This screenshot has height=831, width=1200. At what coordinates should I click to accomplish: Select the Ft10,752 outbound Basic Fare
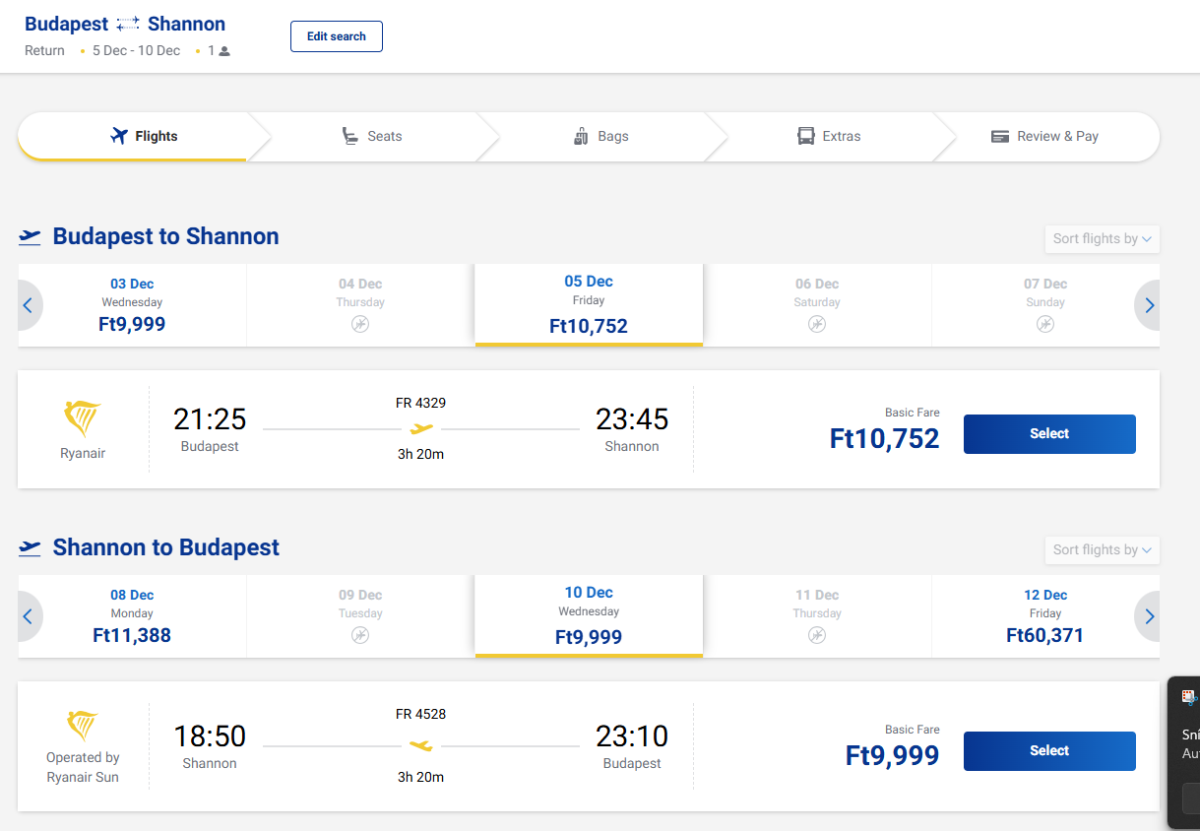[1049, 434]
